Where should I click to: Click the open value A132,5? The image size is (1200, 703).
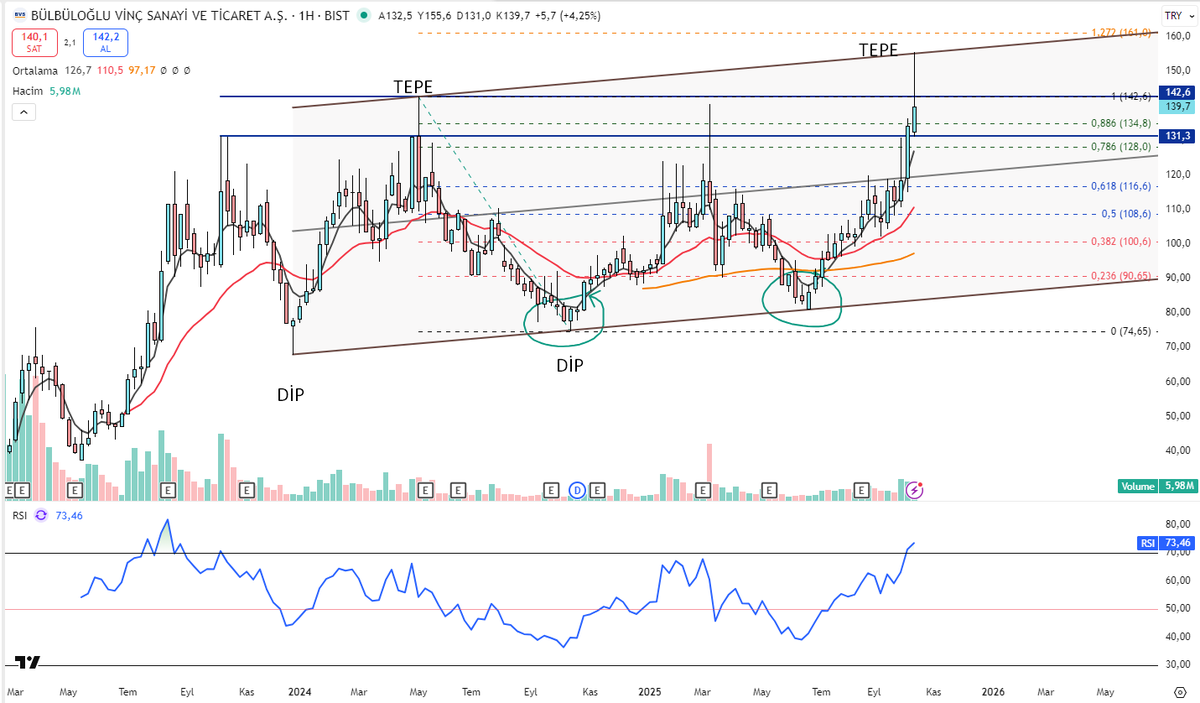393,16
